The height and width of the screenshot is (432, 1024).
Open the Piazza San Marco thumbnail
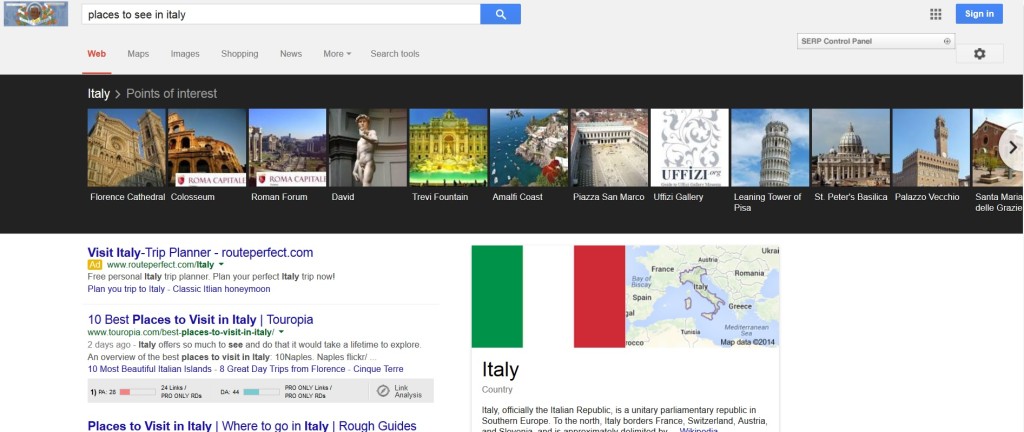pos(609,147)
